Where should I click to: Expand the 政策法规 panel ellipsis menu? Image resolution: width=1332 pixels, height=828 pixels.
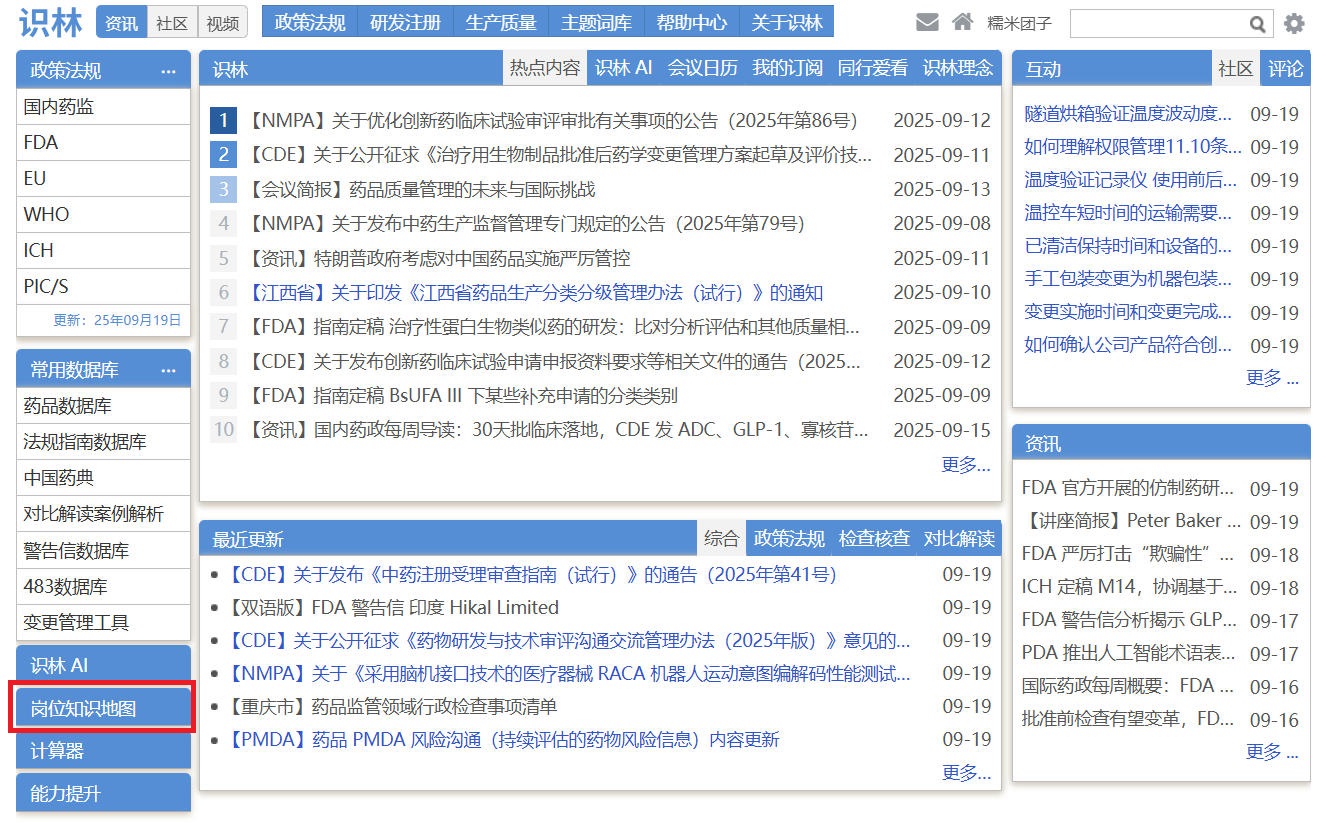(168, 71)
